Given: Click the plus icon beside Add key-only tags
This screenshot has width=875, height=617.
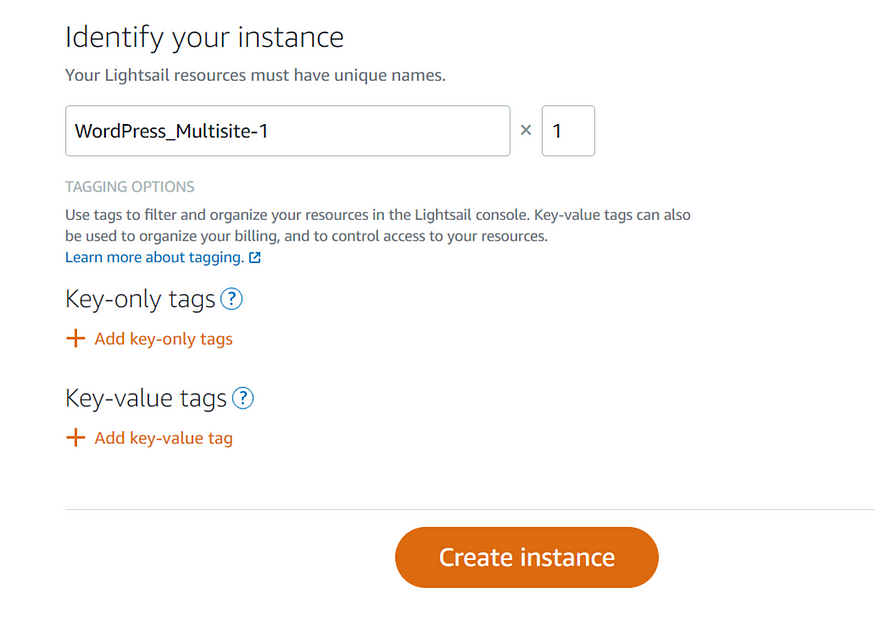Looking at the screenshot, I should (75, 338).
